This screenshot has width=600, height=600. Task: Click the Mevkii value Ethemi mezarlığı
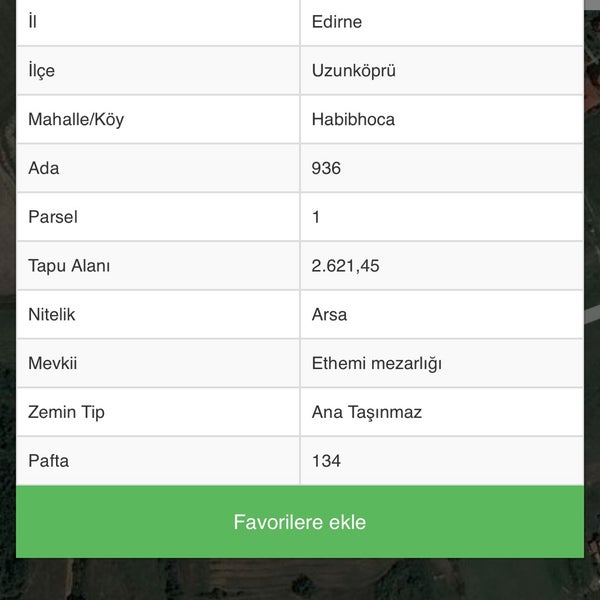click(x=377, y=364)
